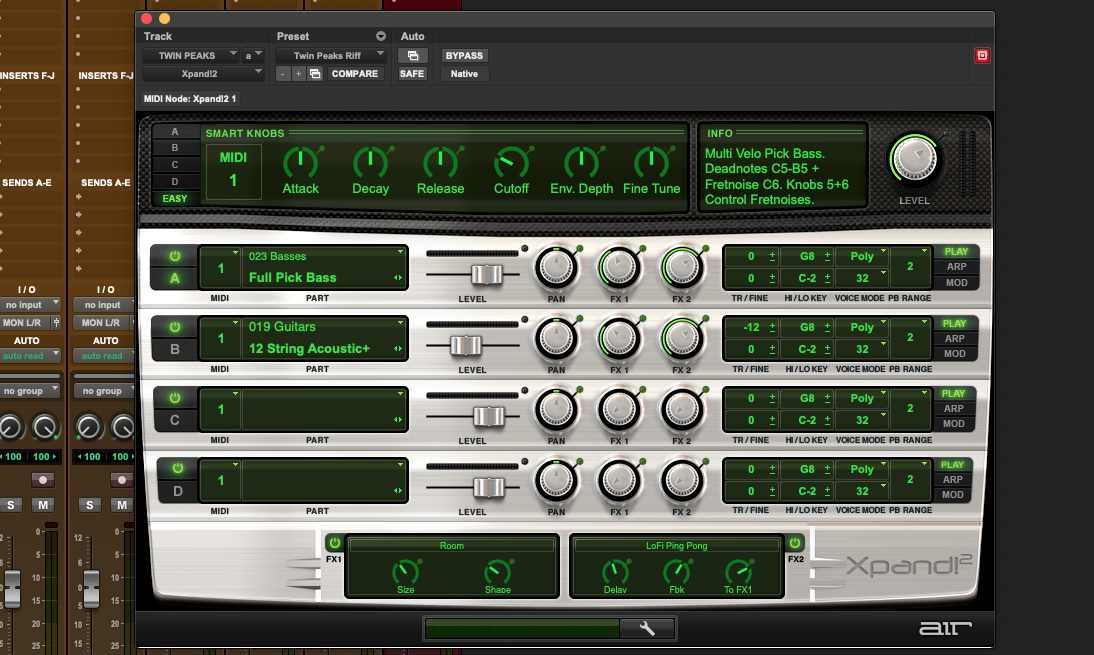Image resolution: width=1094 pixels, height=655 pixels.
Task: Click the Decay smart knob
Action: coord(370,163)
